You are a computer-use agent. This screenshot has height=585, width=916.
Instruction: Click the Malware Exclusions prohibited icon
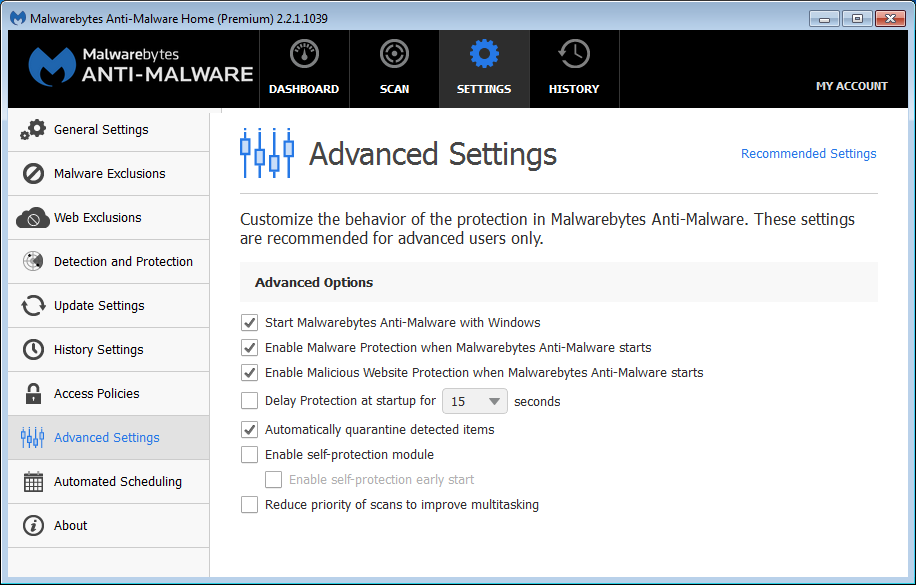33,174
